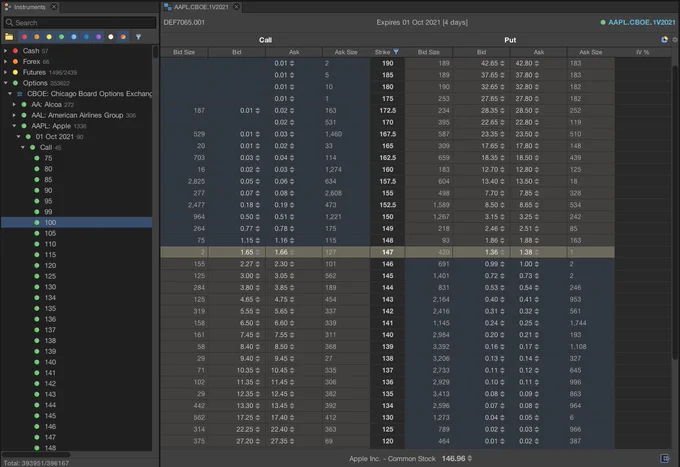Click the DEF7065.001 account label

coord(184,22)
